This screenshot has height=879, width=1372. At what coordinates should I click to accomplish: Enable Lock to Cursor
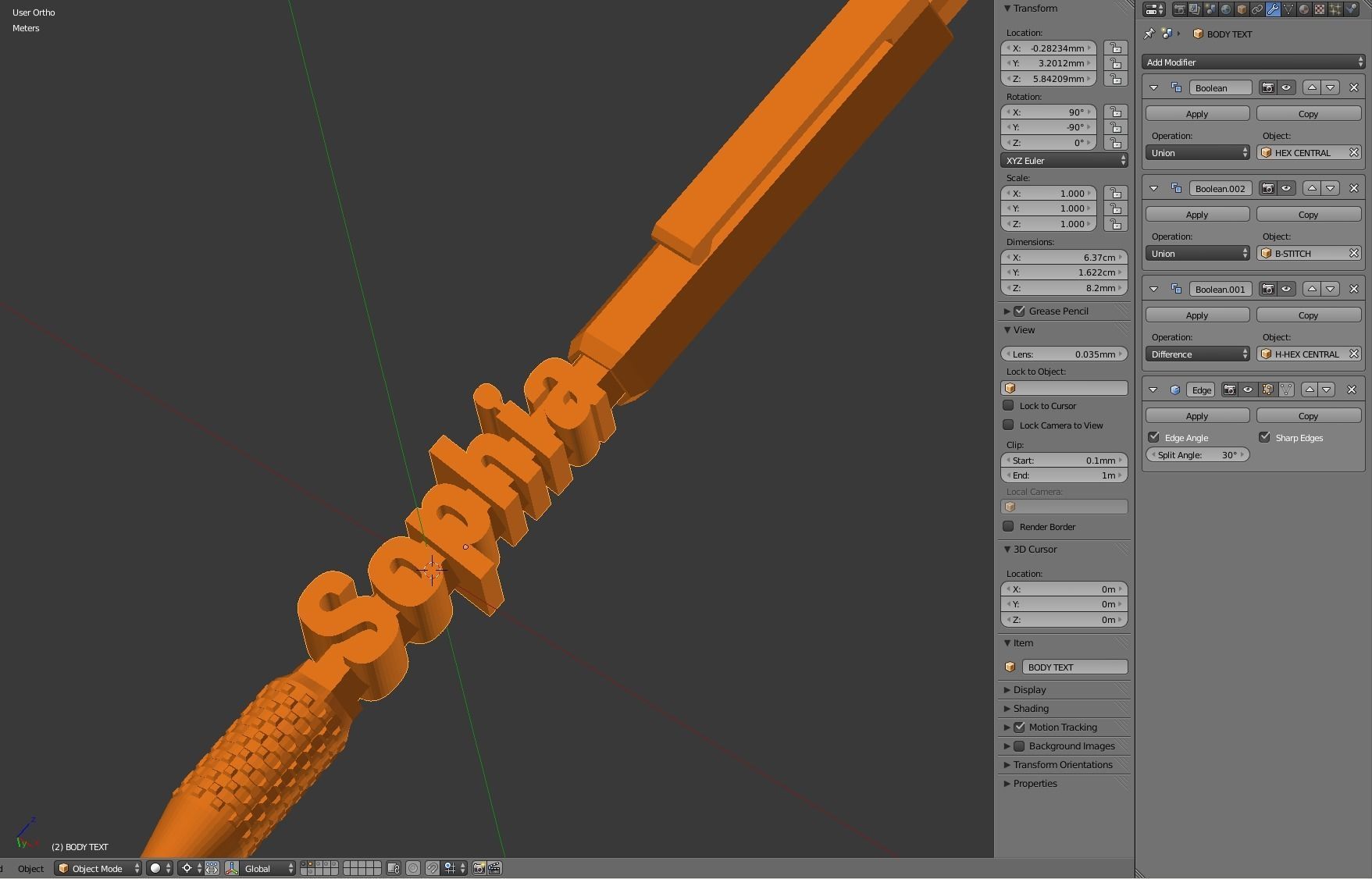click(1009, 405)
